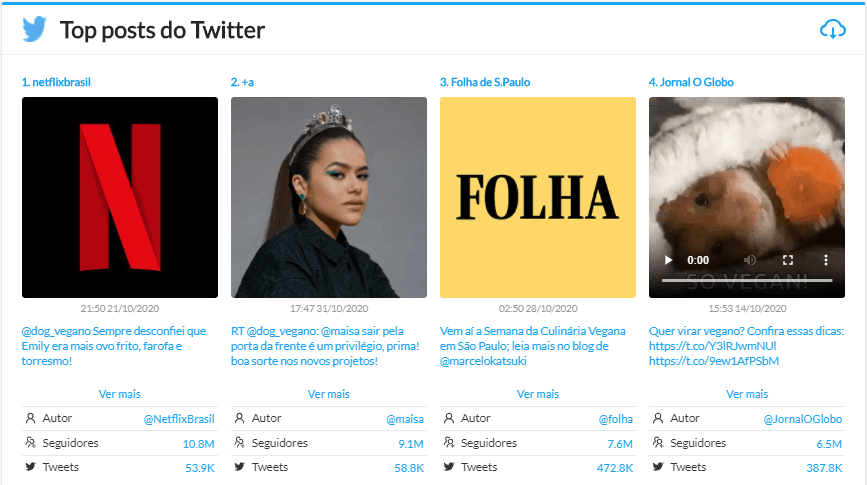Expand the maisa post with Ver mais

click(x=329, y=394)
